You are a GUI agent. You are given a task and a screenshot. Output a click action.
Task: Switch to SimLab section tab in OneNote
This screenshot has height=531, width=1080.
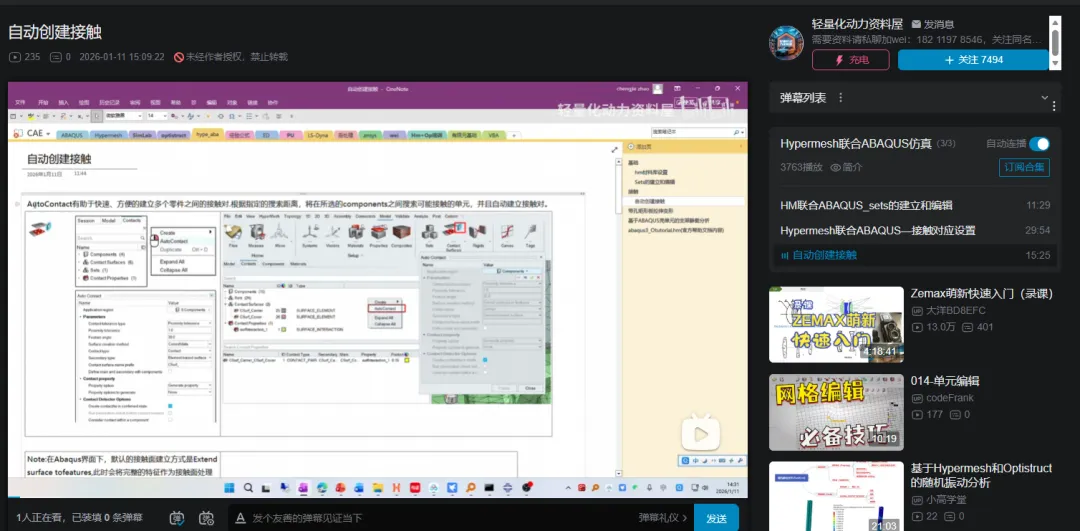[141, 135]
